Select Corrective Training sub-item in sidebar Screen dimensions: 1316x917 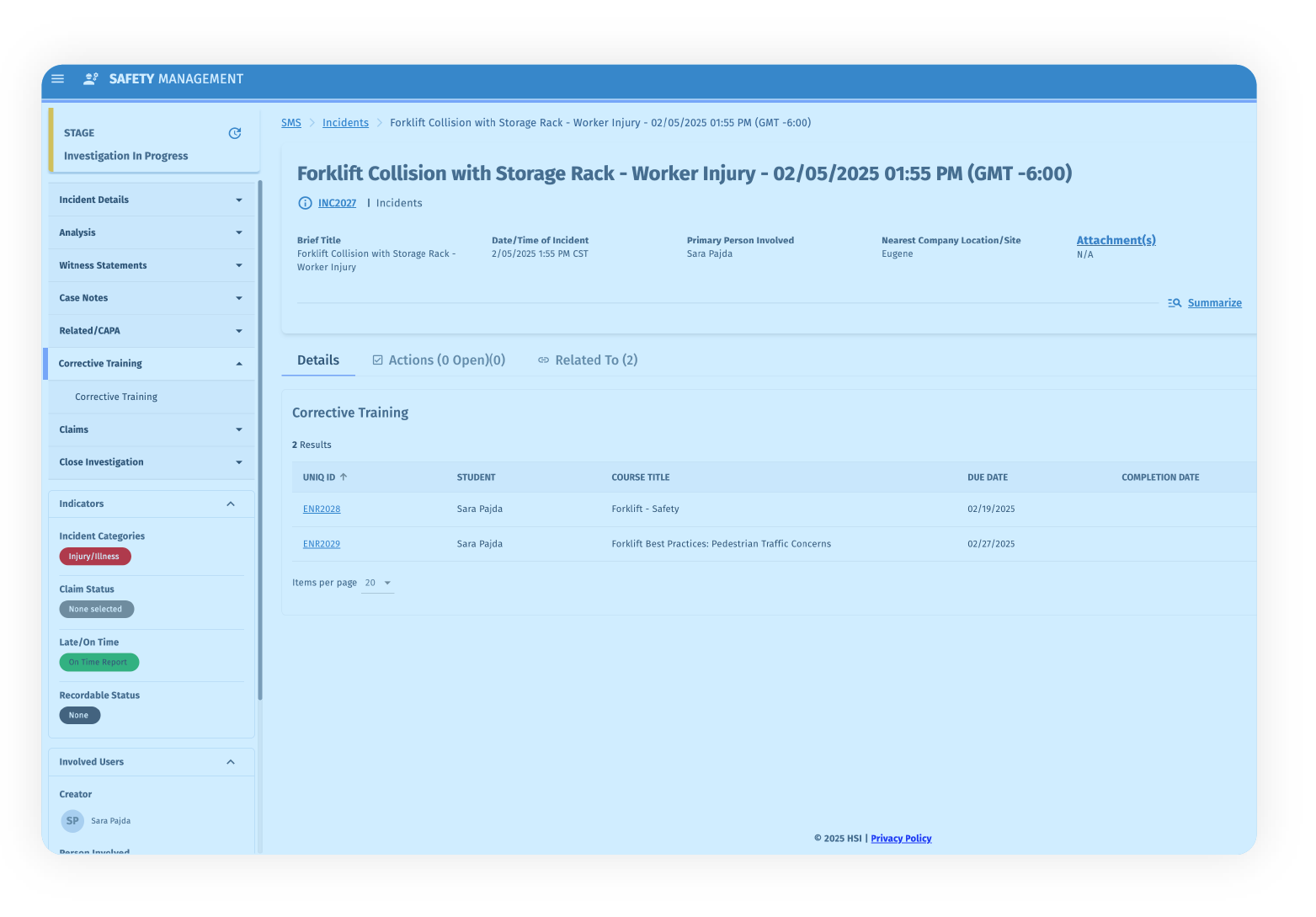[x=116, y=397]
